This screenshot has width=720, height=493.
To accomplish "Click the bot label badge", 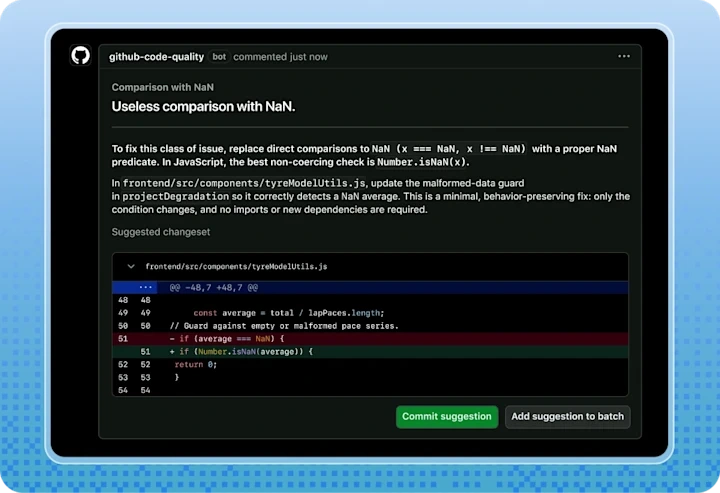I will click(219, 56).
